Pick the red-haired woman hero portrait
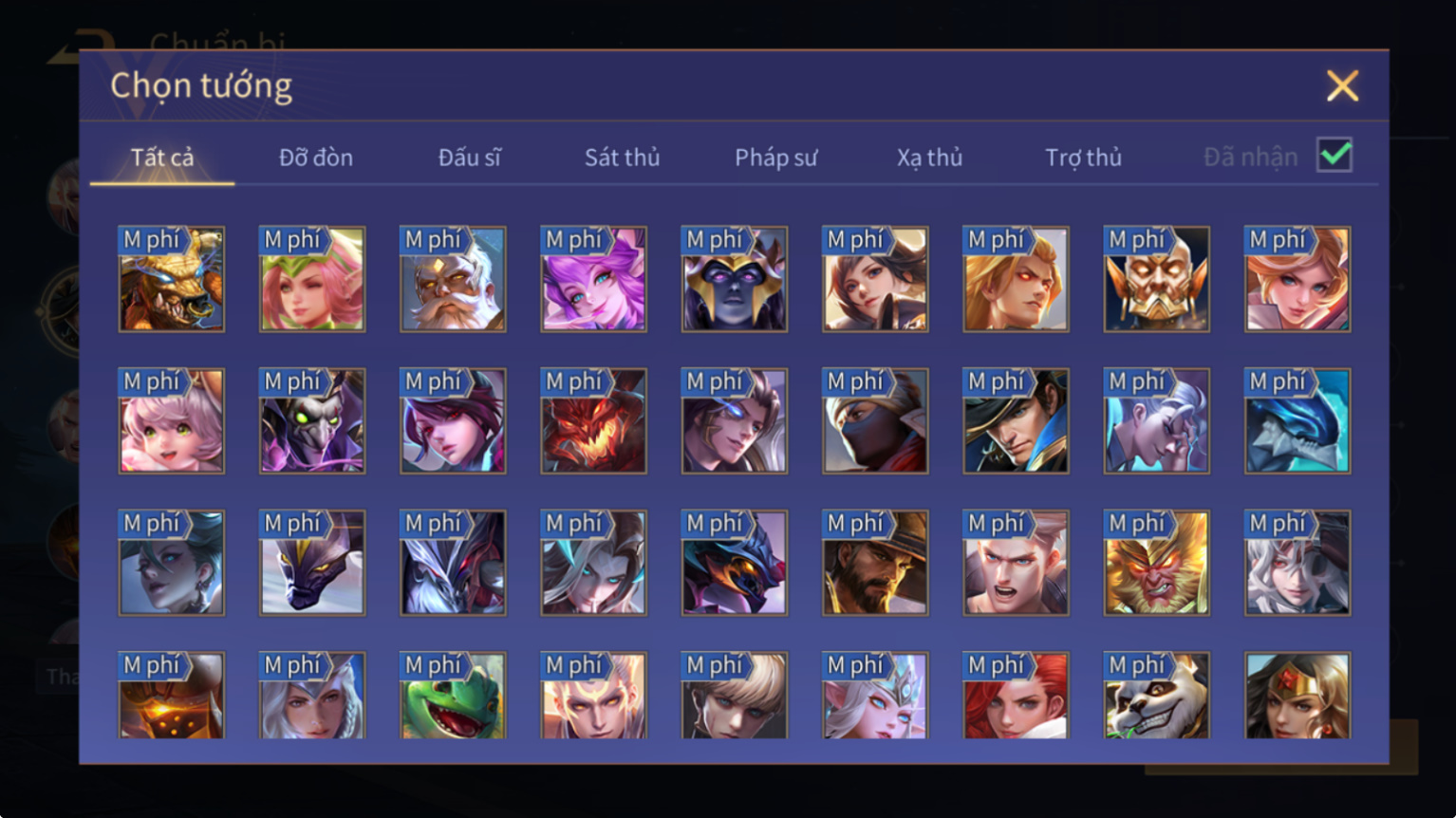 1016,696
